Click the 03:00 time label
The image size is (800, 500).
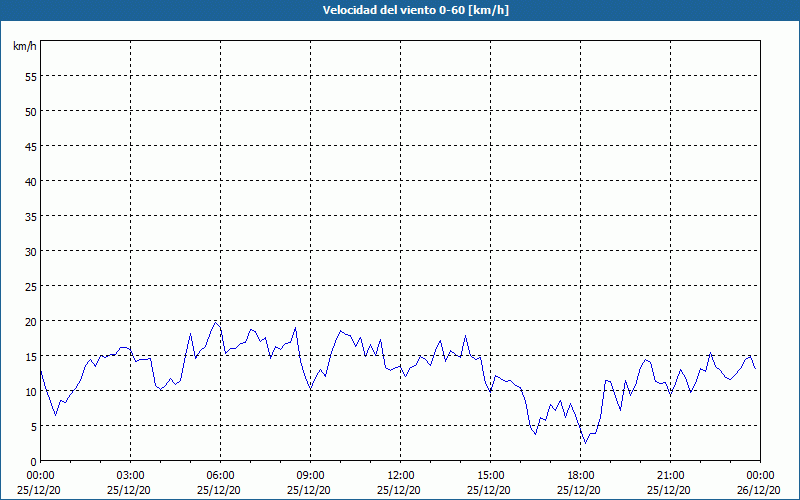131,476
